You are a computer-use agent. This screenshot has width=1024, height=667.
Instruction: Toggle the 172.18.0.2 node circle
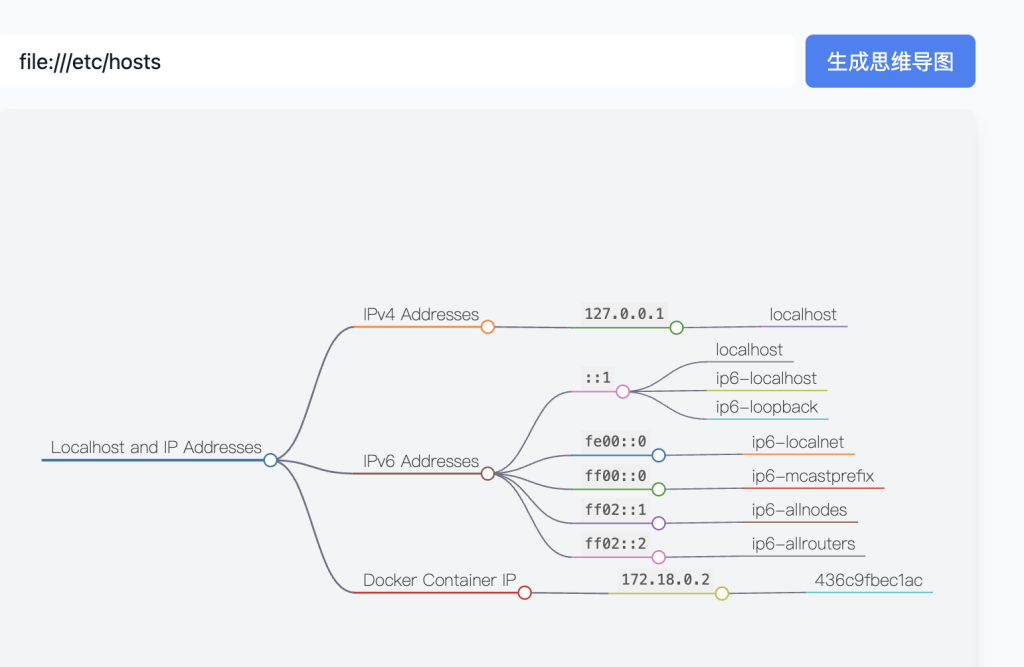tap(722, 593)
